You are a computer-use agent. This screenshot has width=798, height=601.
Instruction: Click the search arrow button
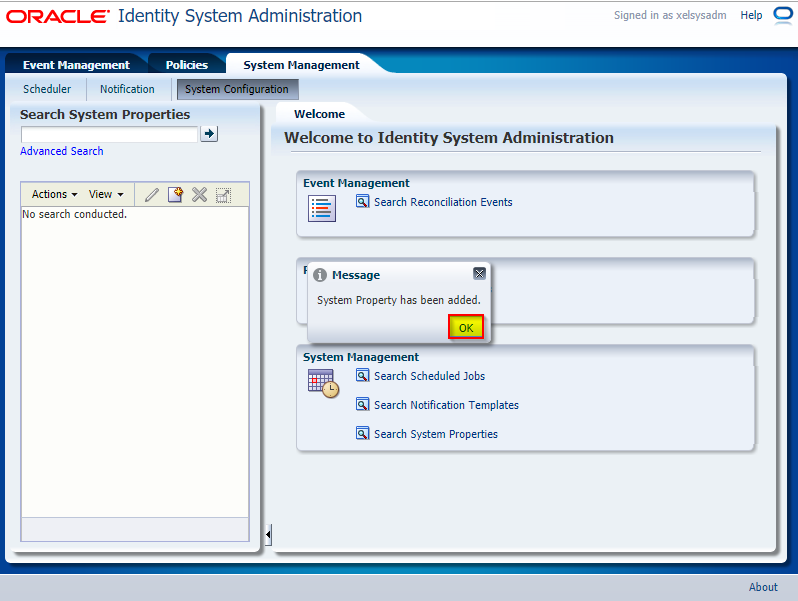click(x=209, y=134)
